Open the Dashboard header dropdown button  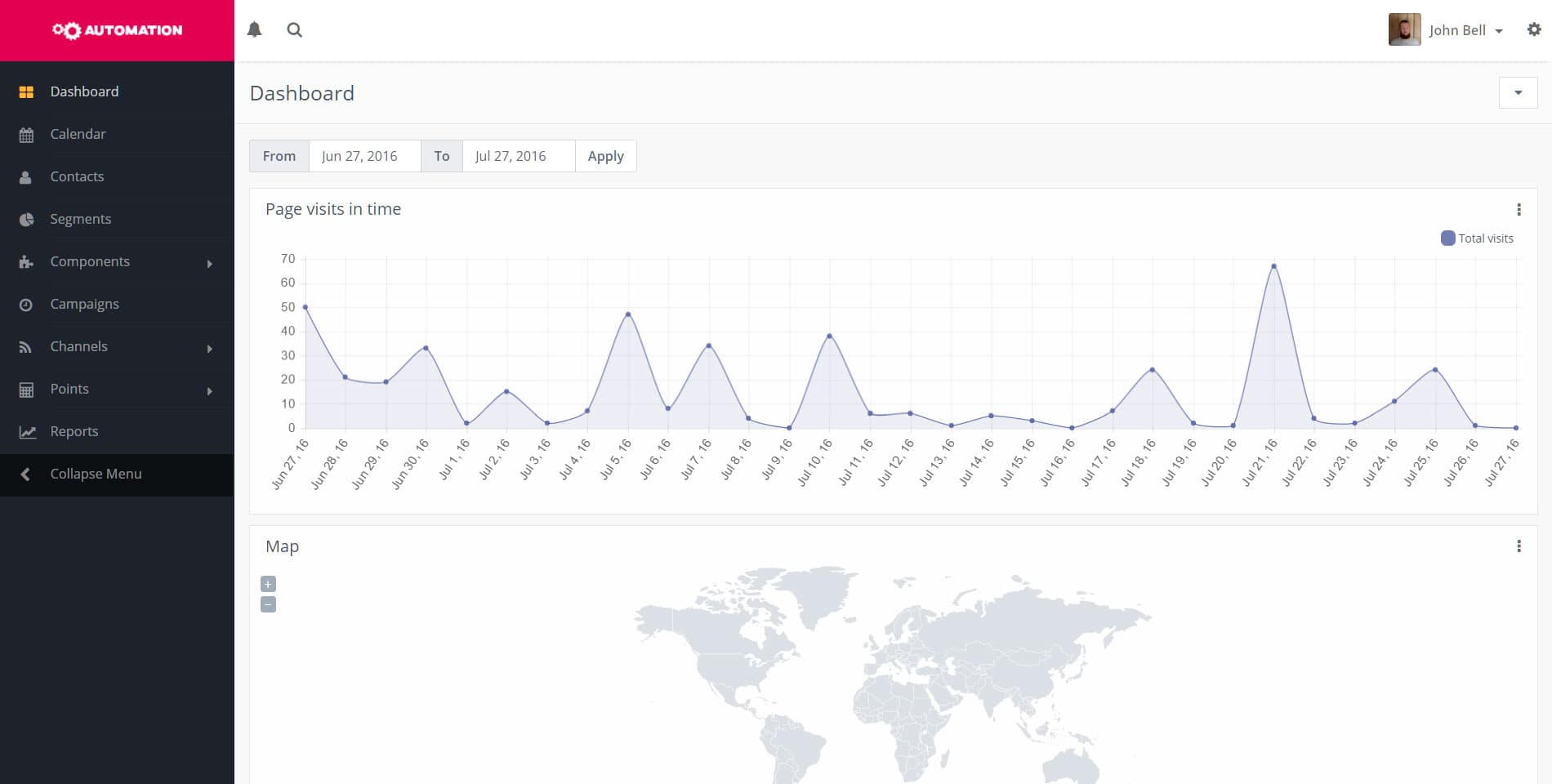[x=1518, y=93]
